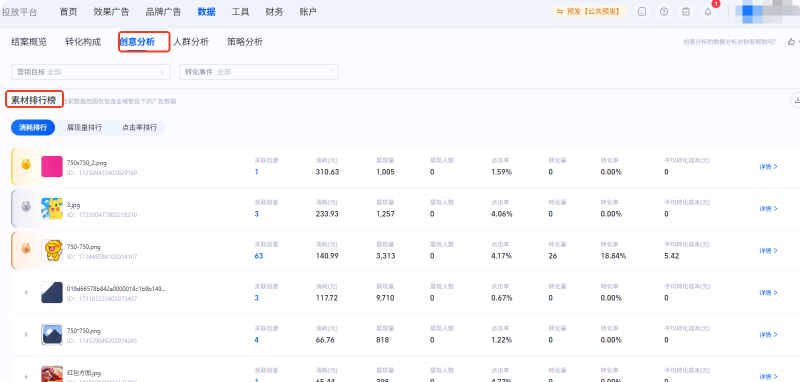This screenshot has width=800, height=382.
Task: Switch to 点击率排行 ranking
Action: point(139,128)
